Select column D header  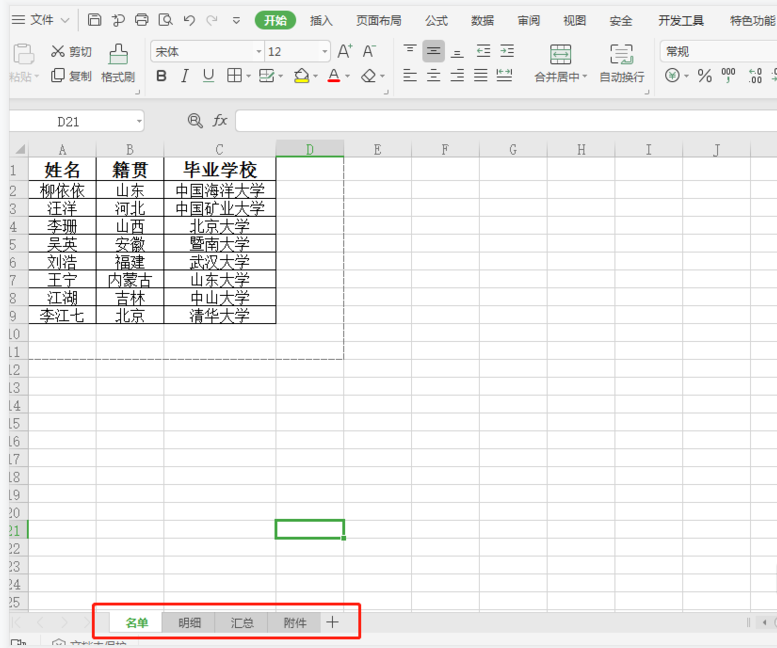click(x=310, y=149)
